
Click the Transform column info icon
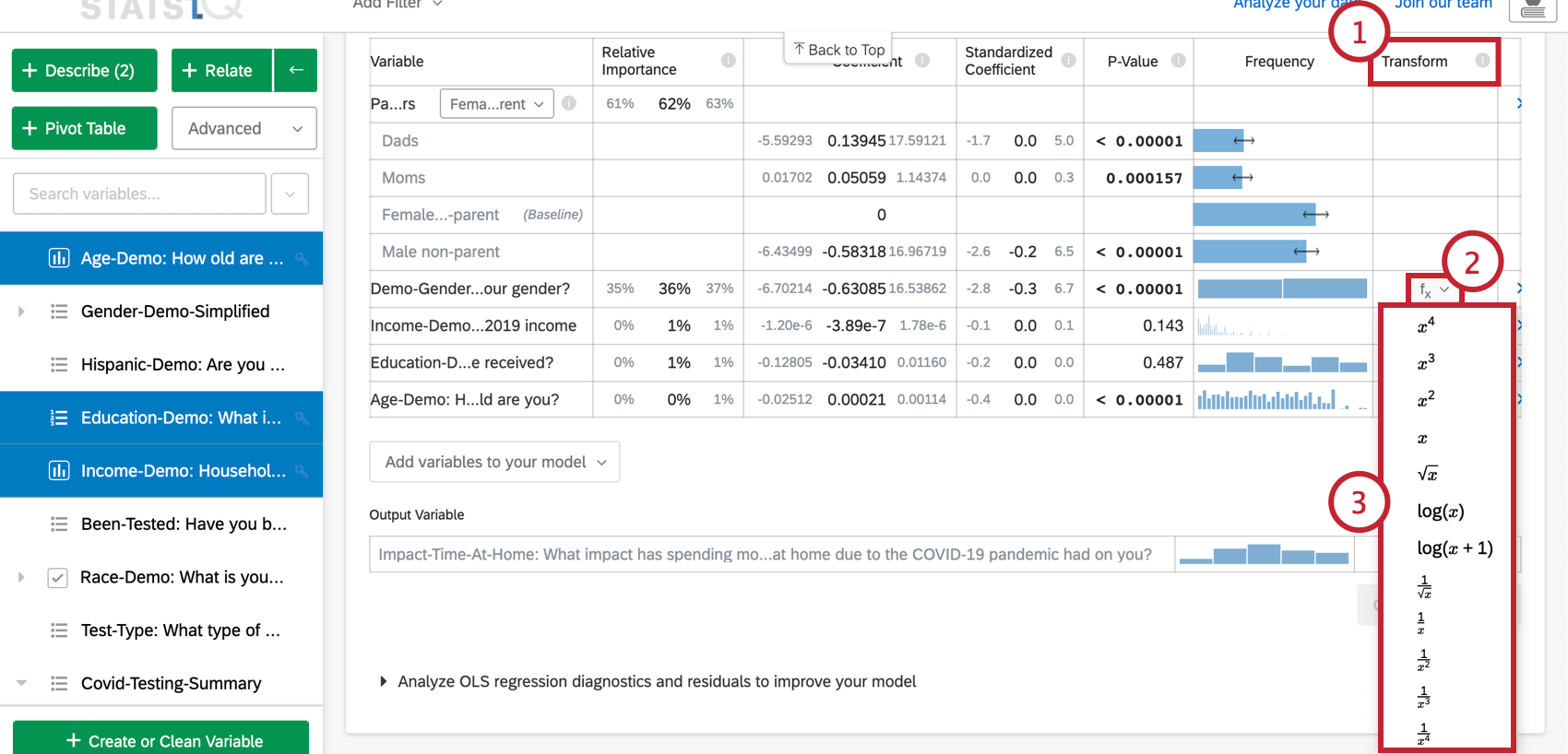1482,61
